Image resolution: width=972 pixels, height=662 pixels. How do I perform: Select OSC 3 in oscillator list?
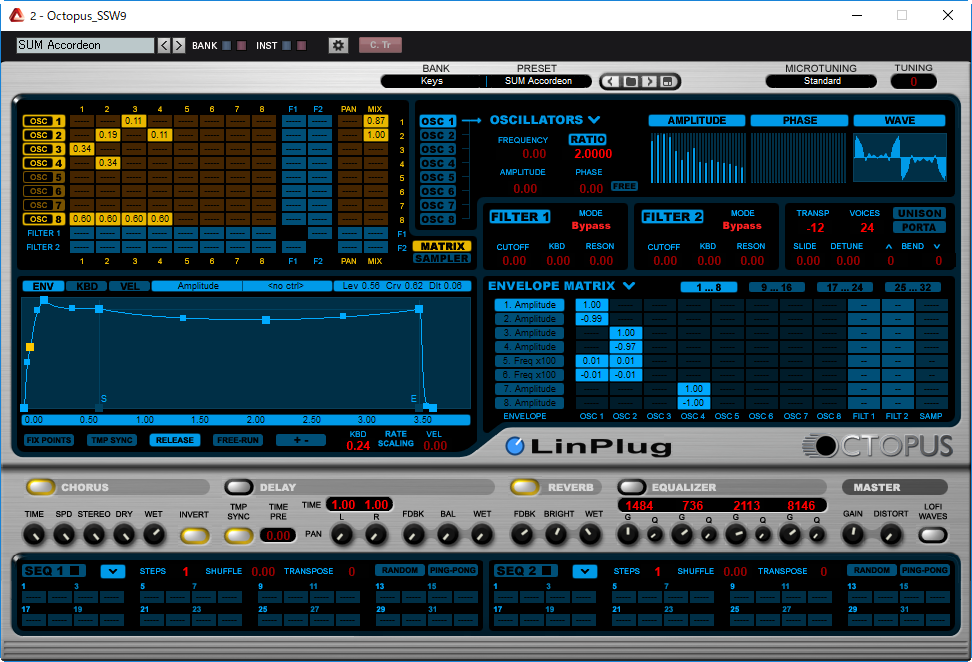(438, 149)
